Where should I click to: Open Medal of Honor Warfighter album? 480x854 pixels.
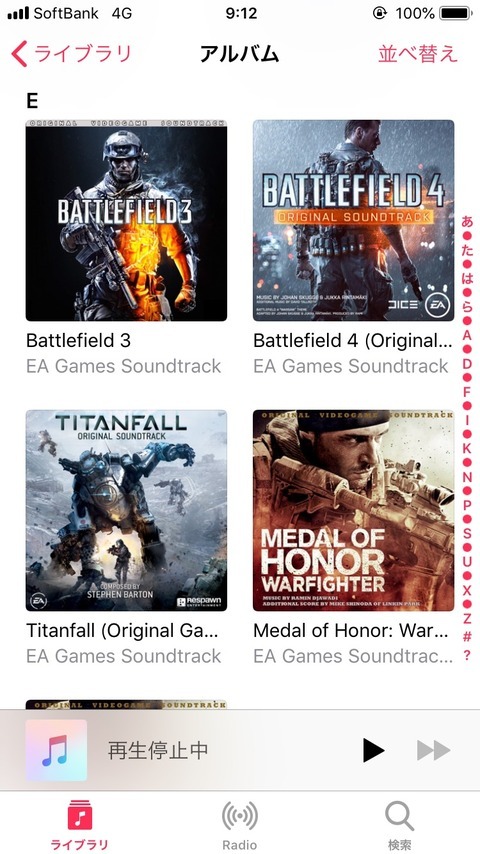click(x=354, y=510)
